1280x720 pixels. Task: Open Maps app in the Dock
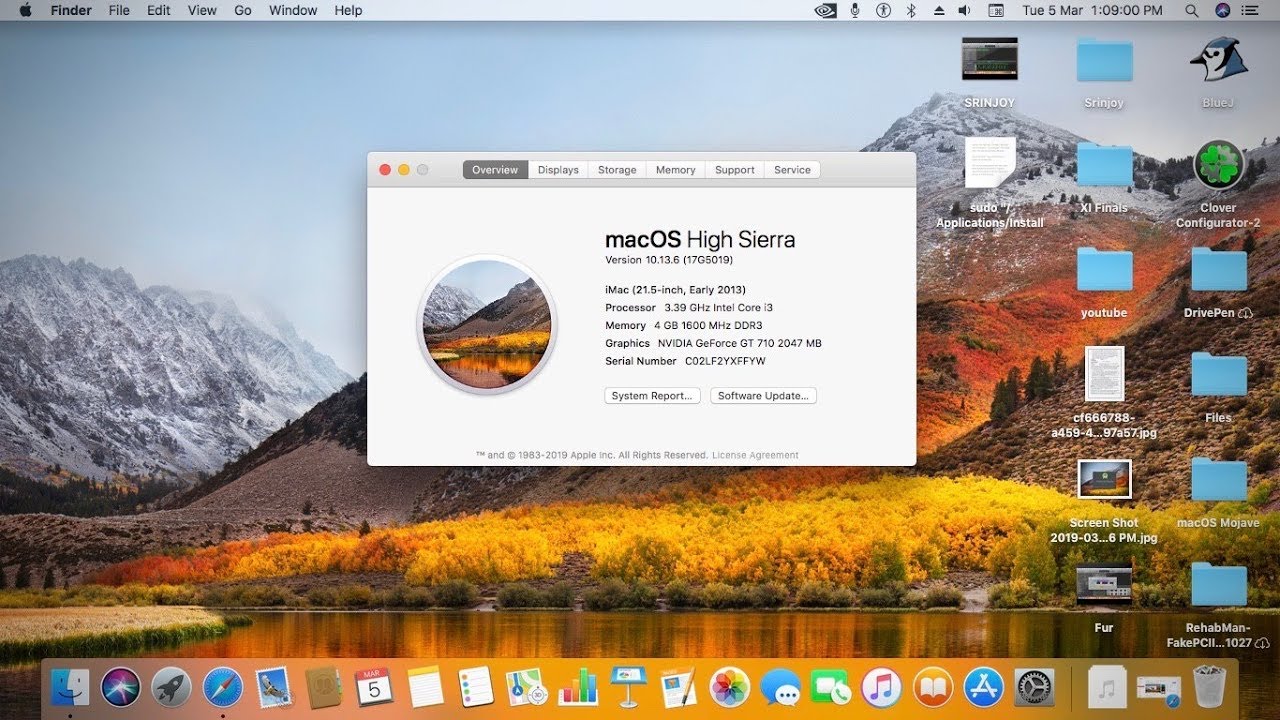[526, 687]
